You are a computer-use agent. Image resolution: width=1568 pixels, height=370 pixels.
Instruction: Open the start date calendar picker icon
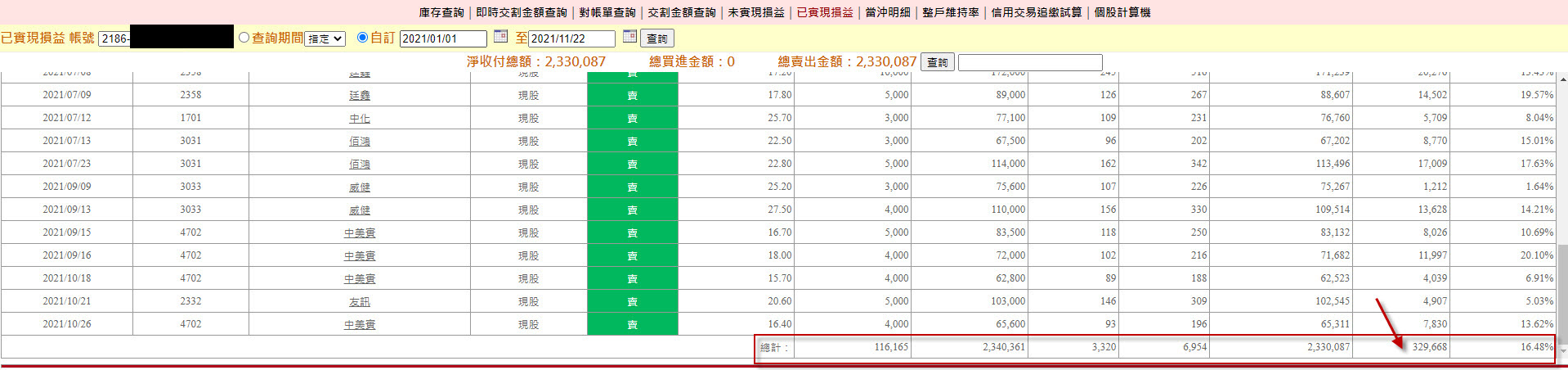click(x=501, y=36)
